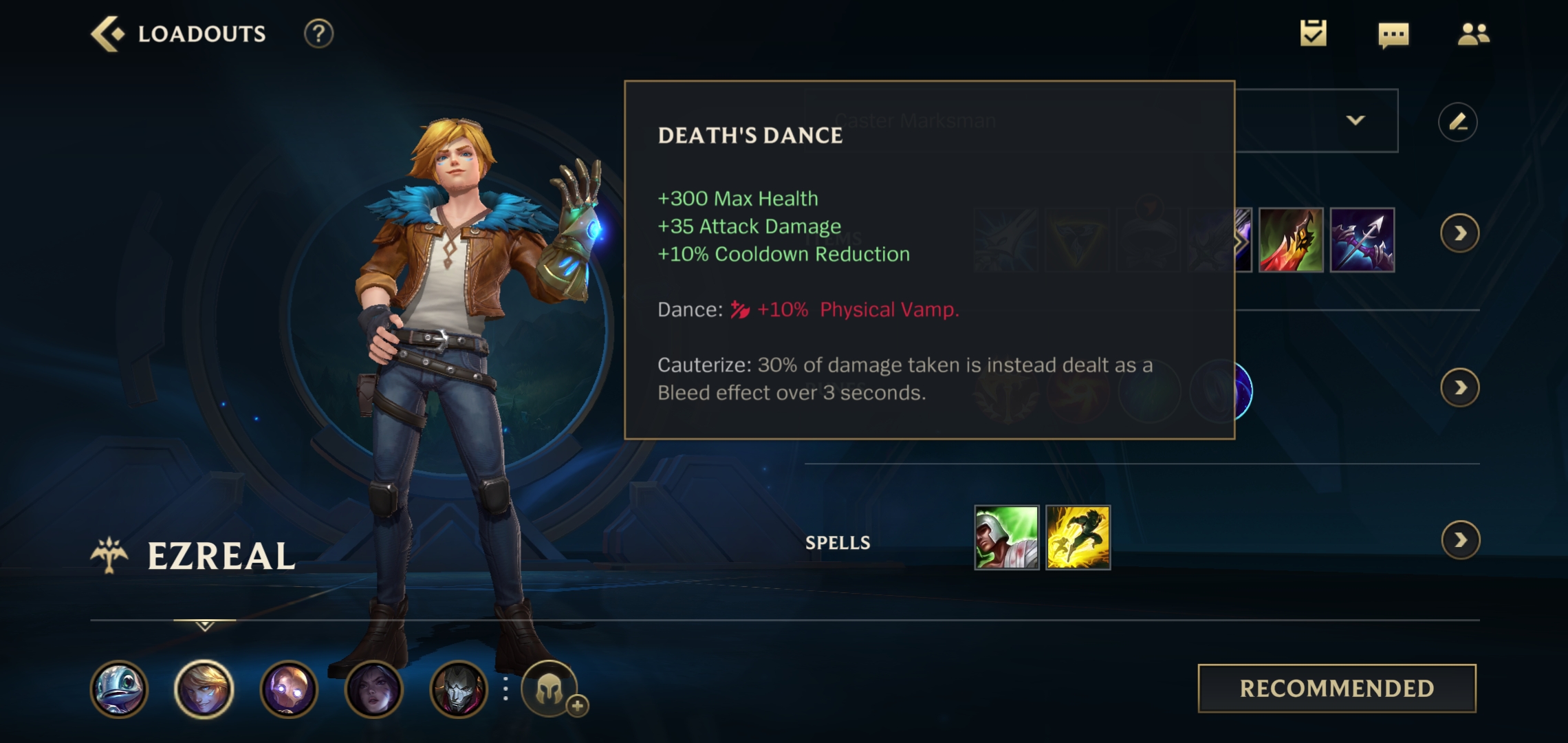The height and width of the screenshot is (743, 1568).
Task: Apply the Recommended loadout
Action: tap(1337, 688)
